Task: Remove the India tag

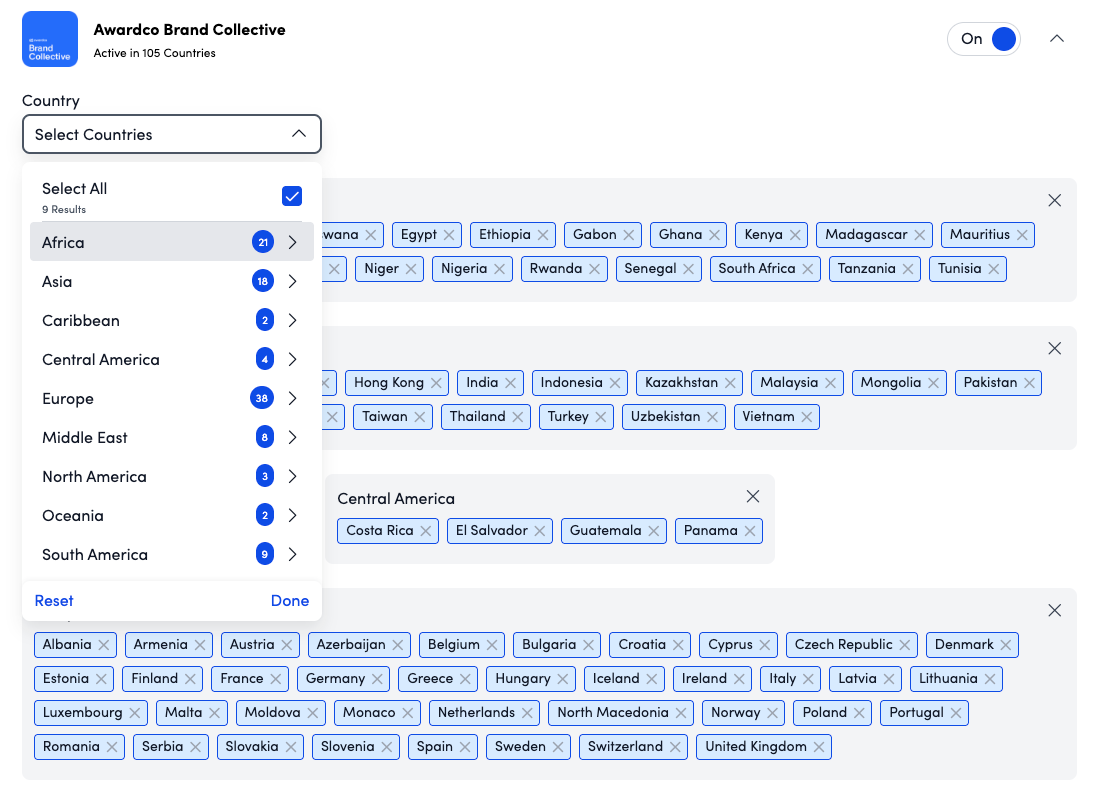Action: [511, 383]
